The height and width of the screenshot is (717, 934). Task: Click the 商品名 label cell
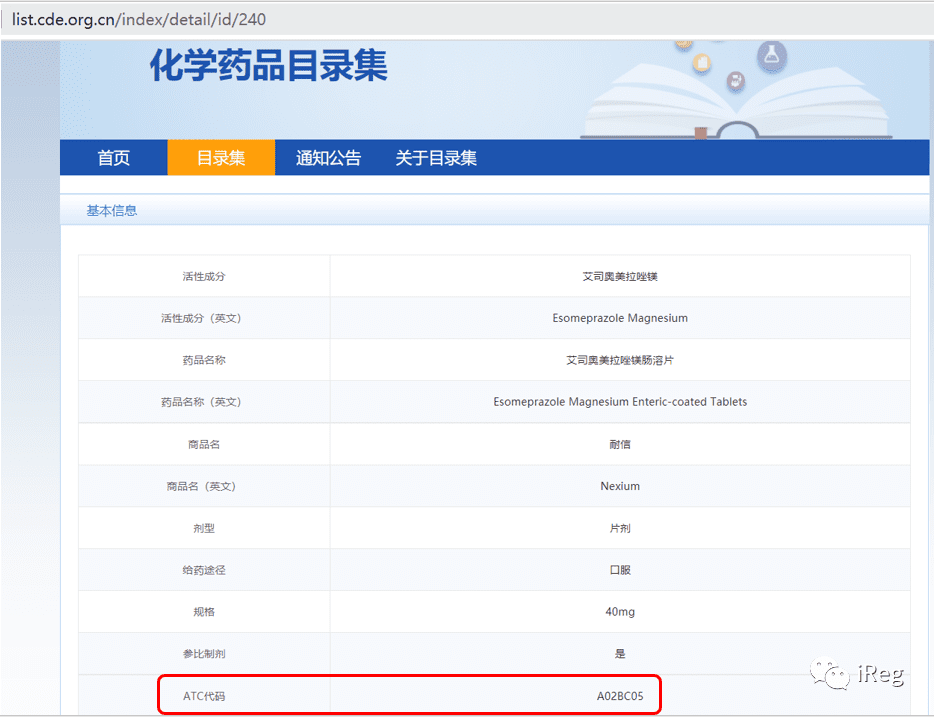coord(204,444)
